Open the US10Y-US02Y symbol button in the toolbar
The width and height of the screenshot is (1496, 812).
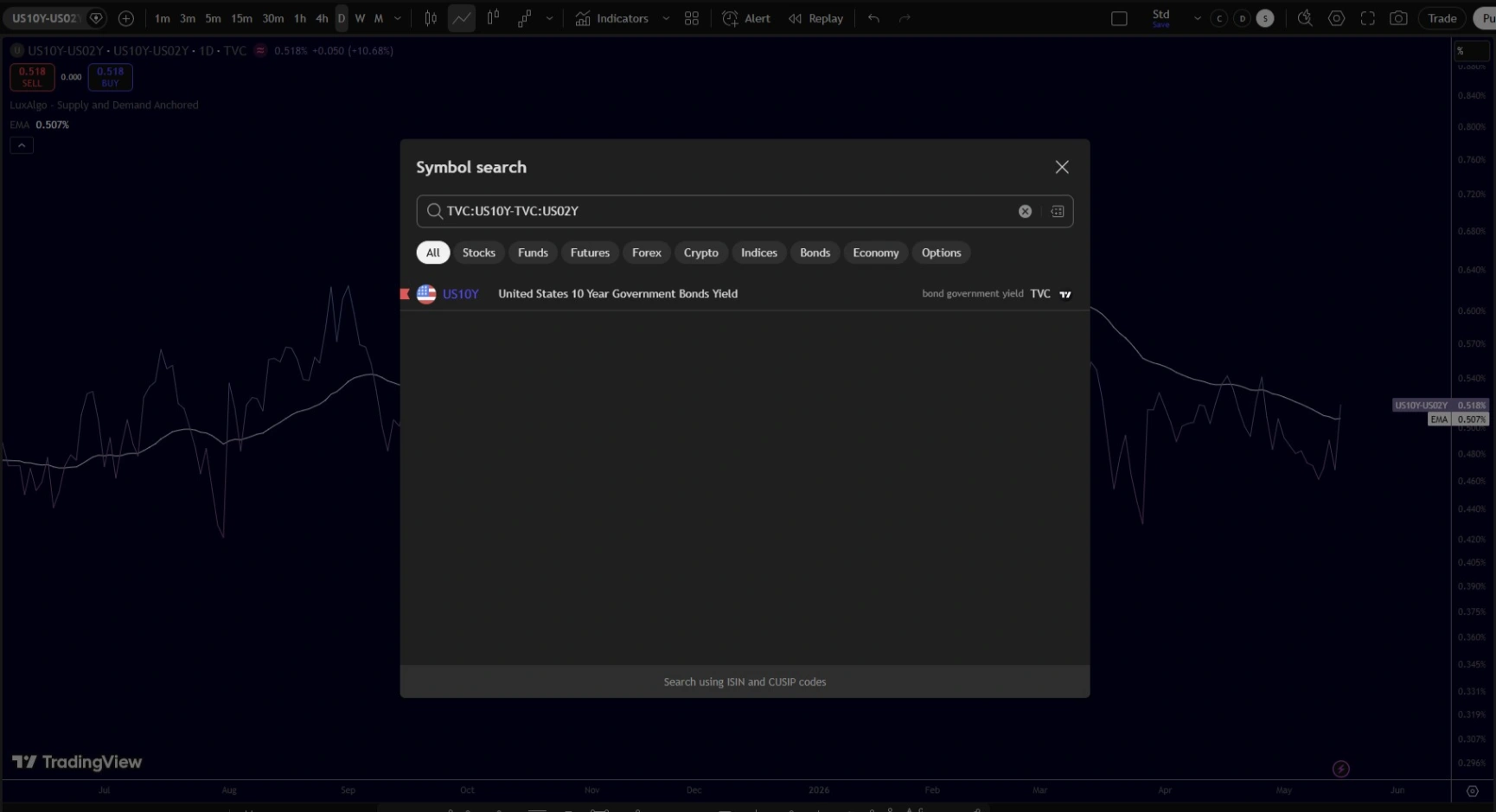[45, 18]
